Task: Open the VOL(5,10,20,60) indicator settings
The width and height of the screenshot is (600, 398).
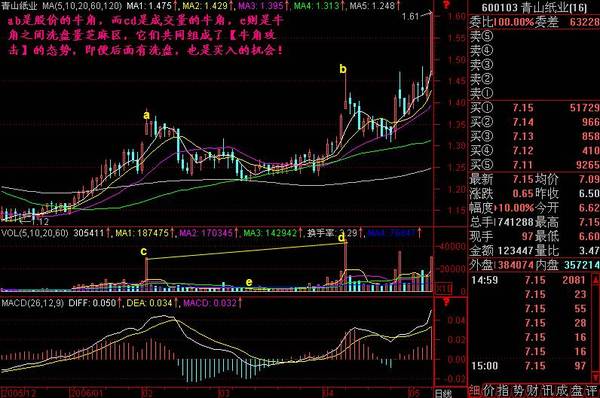Action: pos(34,233)
